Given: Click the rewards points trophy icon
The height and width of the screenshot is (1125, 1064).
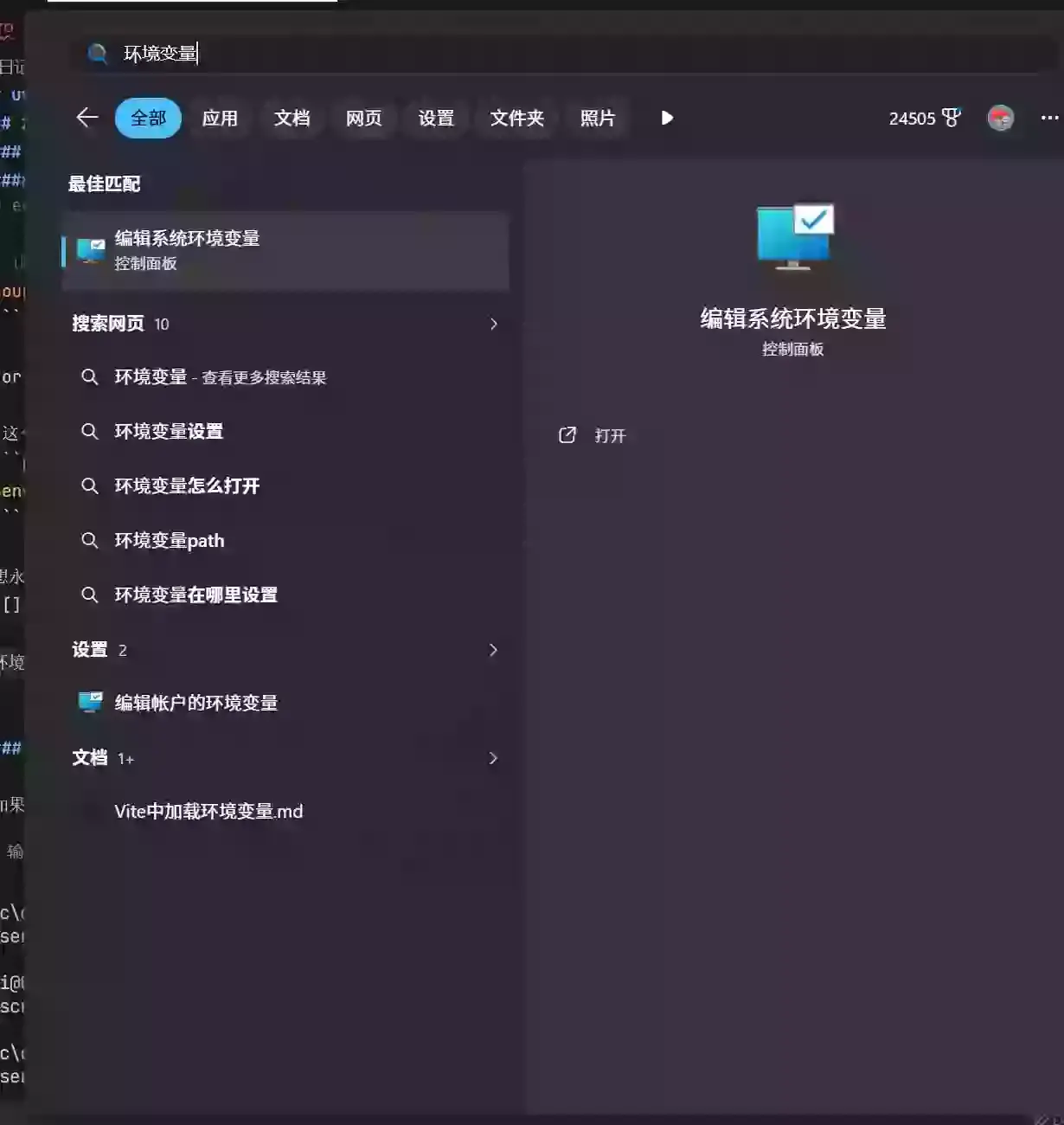Looking at the screenshot, I should click(x=952, y=119).
